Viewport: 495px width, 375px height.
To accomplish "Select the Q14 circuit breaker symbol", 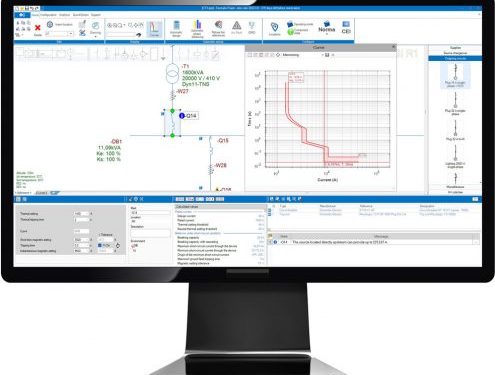I will click(x=172, y=123).
